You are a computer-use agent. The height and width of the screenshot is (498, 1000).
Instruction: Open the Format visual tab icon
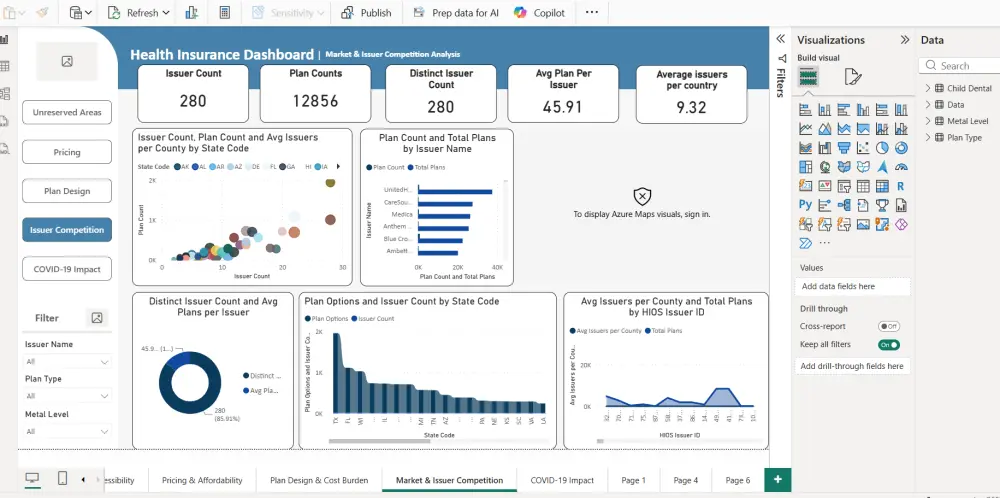[853, 77]
